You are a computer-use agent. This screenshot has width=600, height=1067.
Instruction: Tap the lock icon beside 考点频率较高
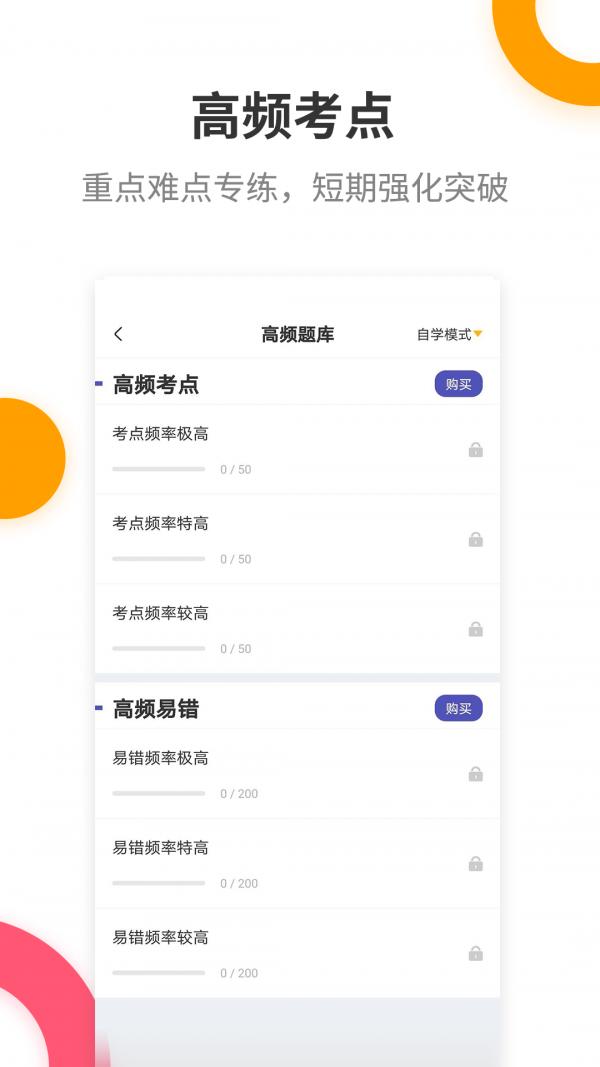tap(475, 628)
